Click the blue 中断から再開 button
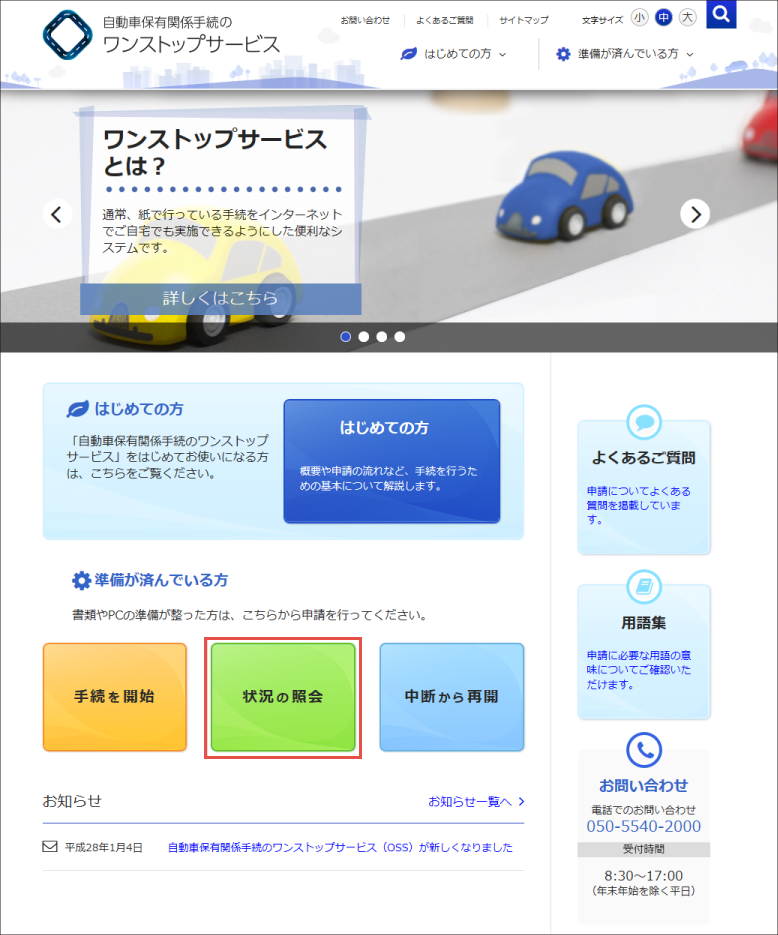 point(452,696)
